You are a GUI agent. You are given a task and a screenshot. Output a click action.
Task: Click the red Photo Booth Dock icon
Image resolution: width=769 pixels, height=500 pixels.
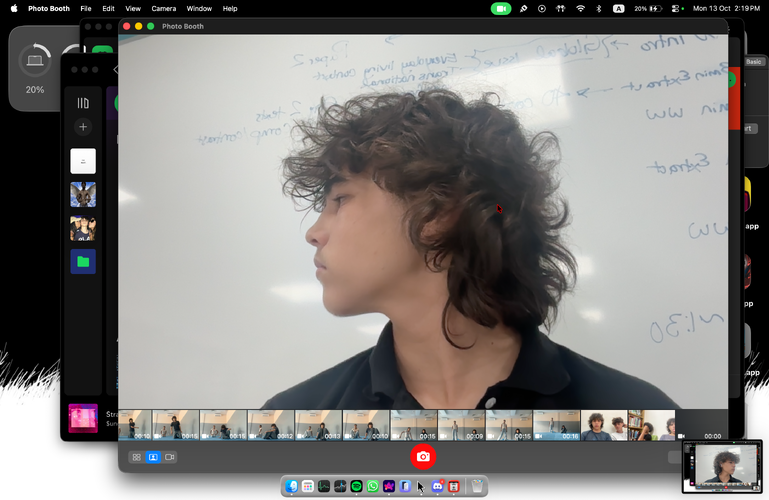(454, 486)
